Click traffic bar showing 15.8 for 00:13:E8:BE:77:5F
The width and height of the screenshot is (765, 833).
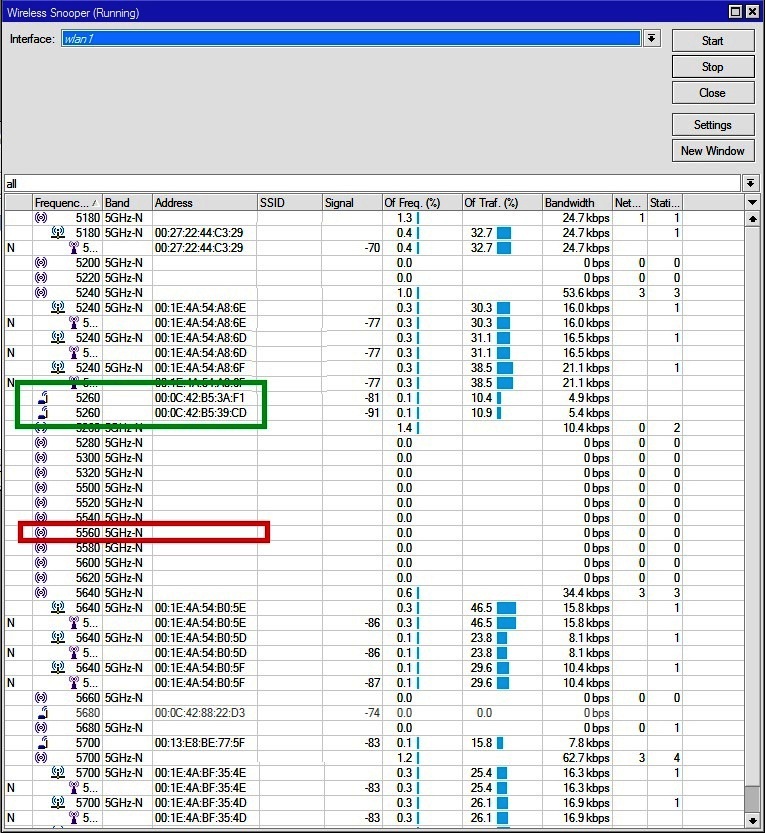point(500,742)
